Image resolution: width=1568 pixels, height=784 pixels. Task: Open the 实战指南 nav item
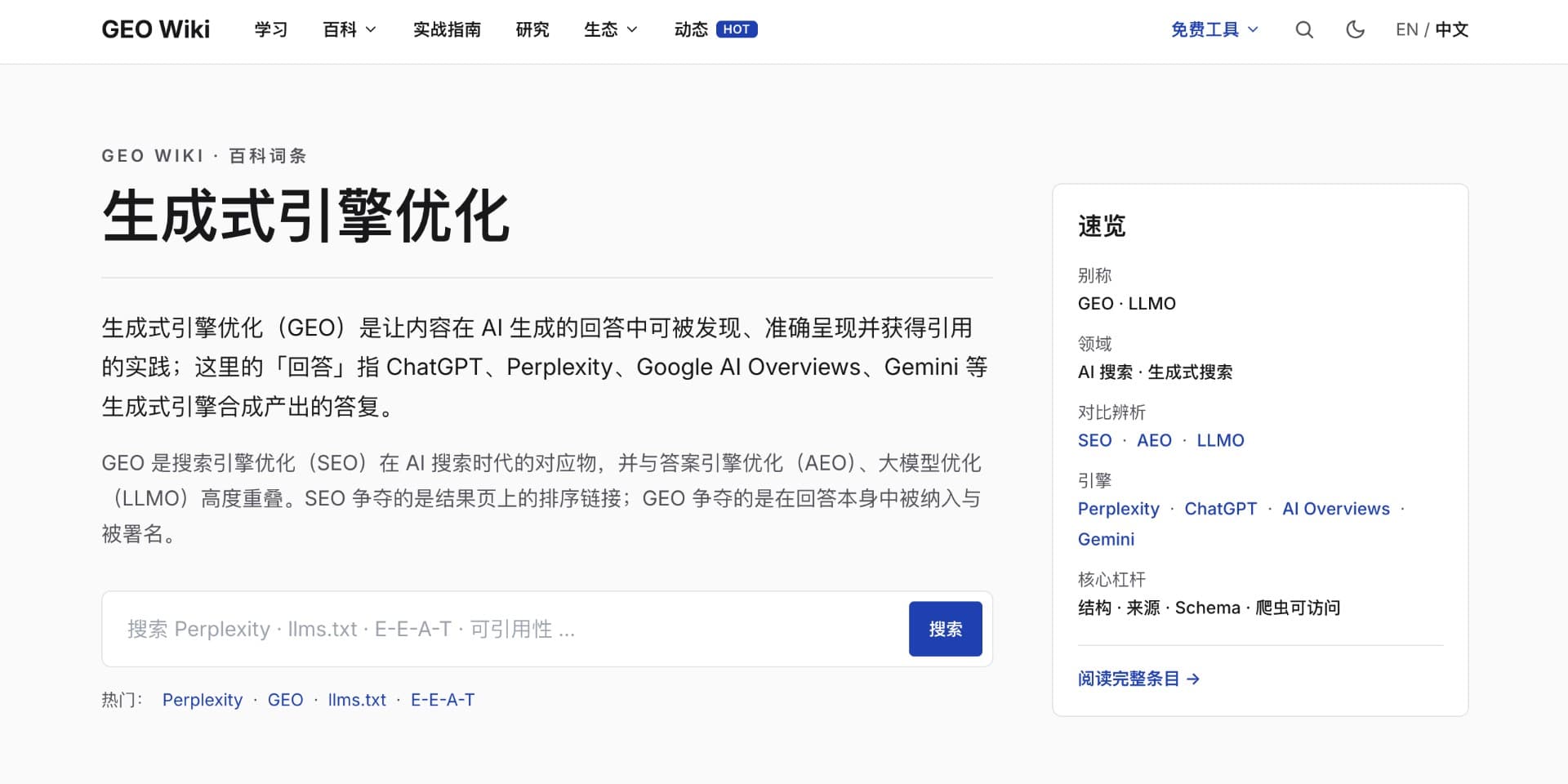447,30
